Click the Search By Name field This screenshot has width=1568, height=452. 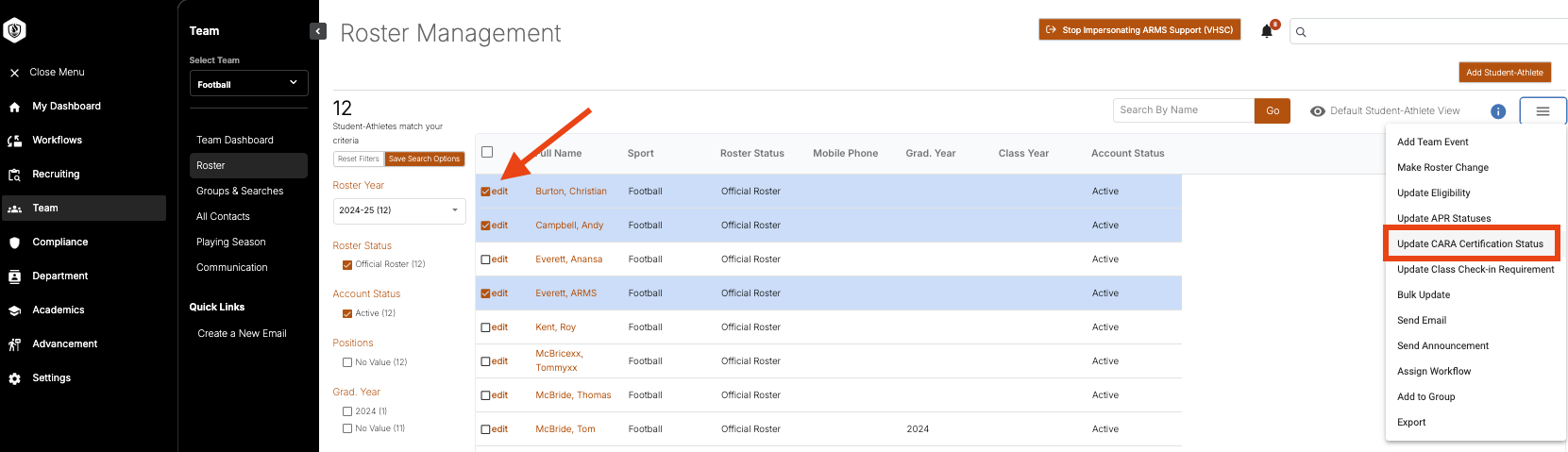click(1184, 110)
